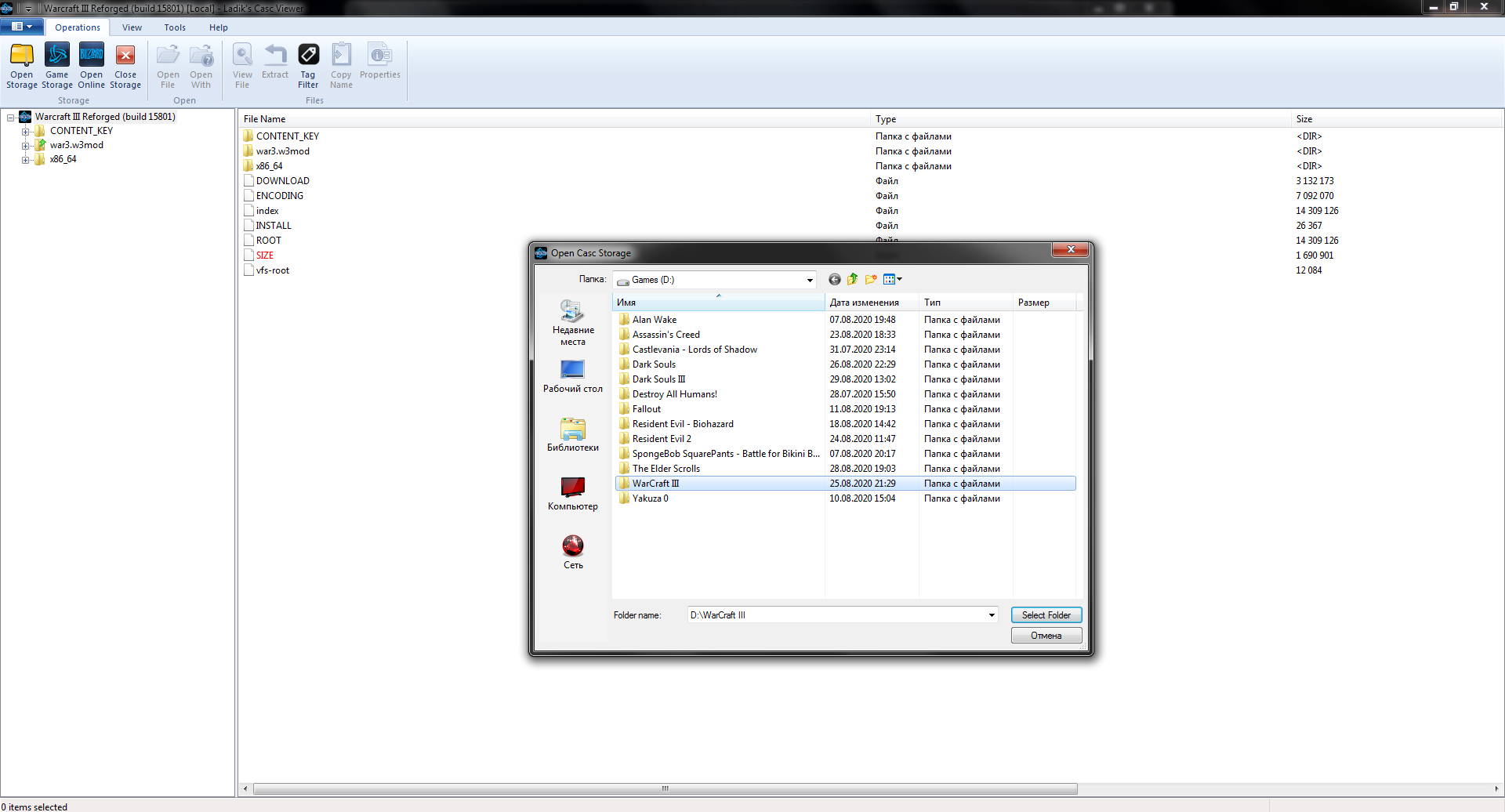Image resolution: width=1505 pixels, height=812 pixels.
Task: Select the WarCraft III folder row
Action: [x=845, y=484]
